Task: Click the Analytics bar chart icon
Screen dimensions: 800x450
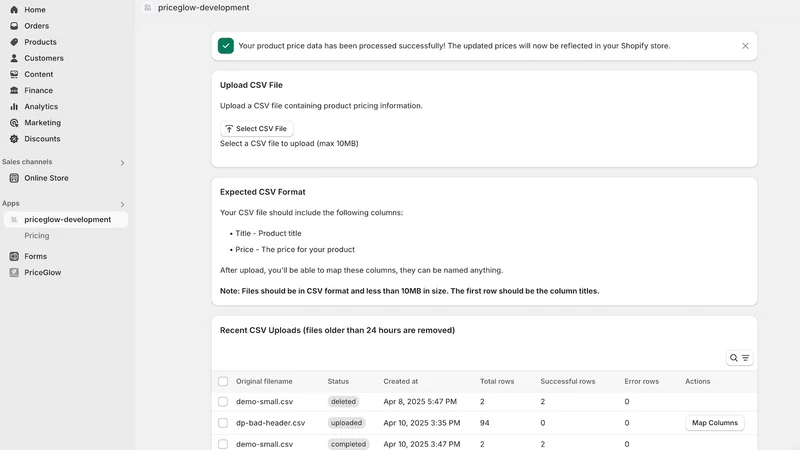Action: (x=14, y=107)
